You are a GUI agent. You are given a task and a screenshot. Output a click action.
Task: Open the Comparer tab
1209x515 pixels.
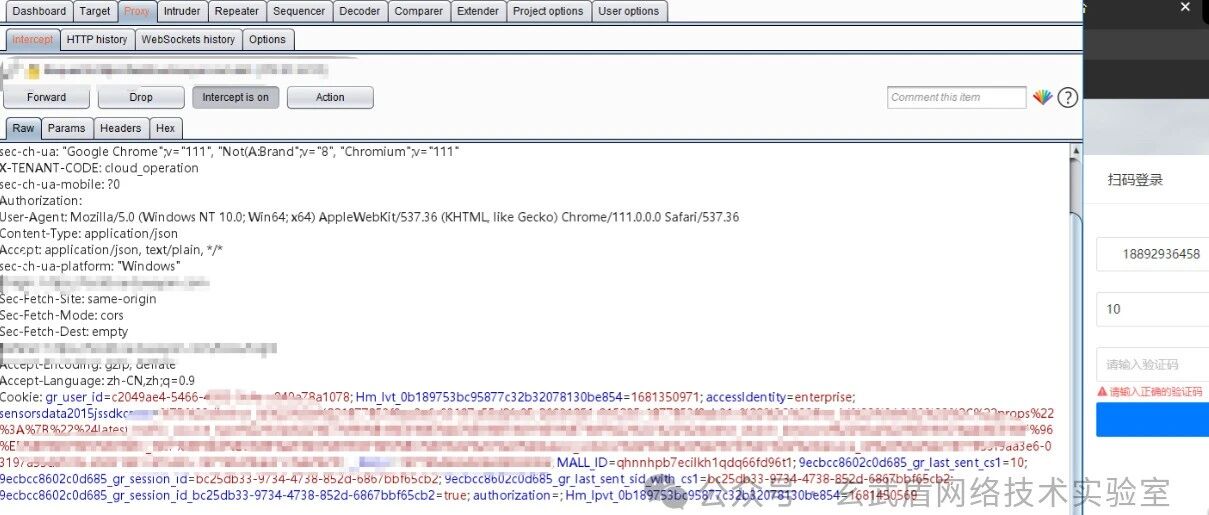click(418, 11)
